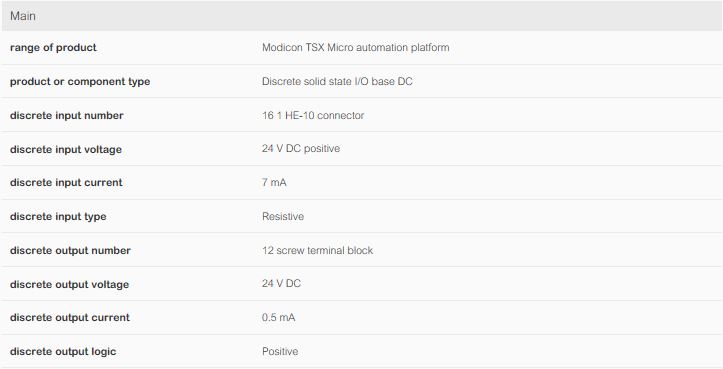Select the 'discrete output voltage' label
This screenshot has width=723, height=369.
(x=69, y=285)
